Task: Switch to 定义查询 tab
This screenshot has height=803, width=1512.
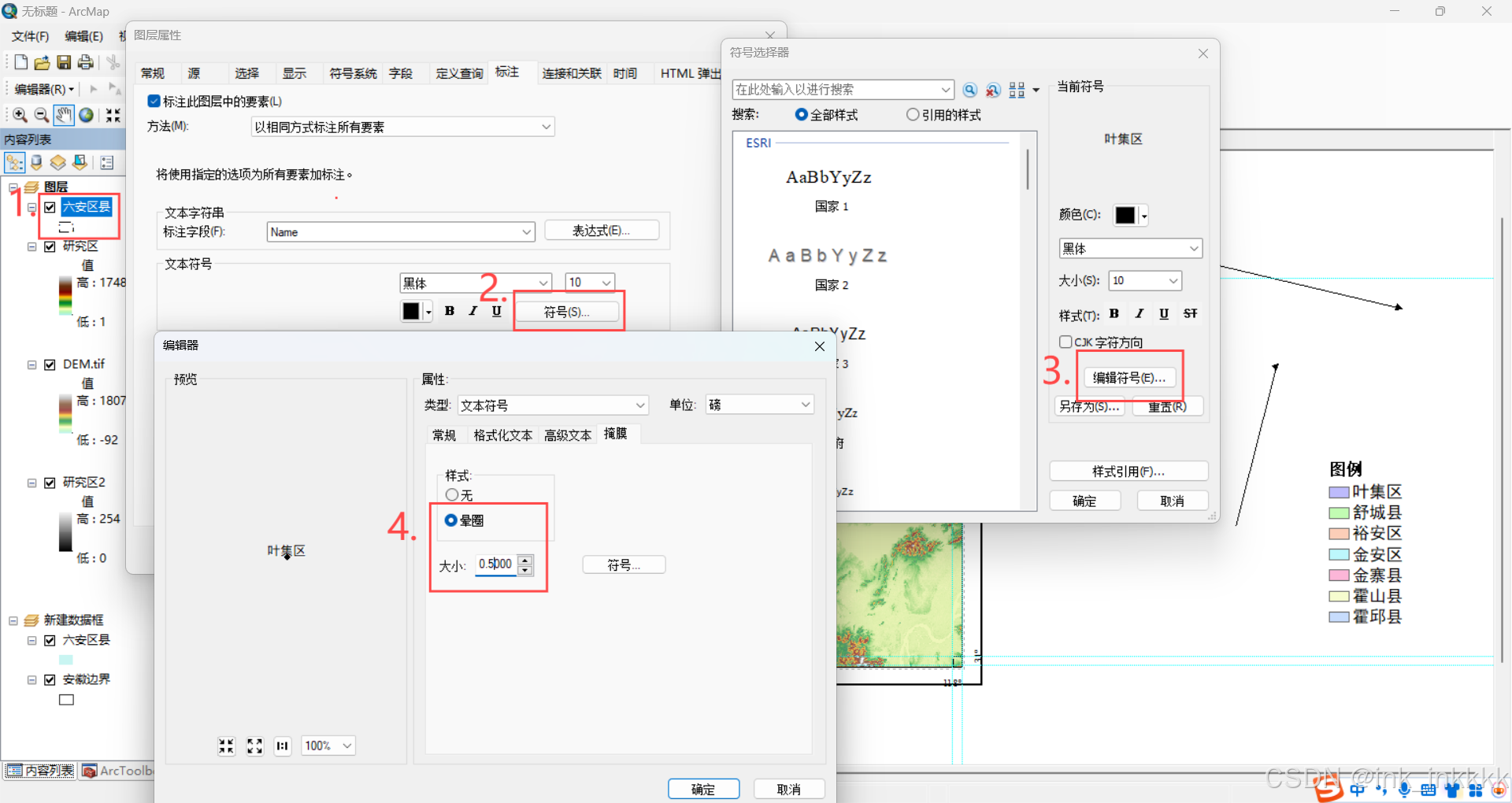Action: coord(459,73)
